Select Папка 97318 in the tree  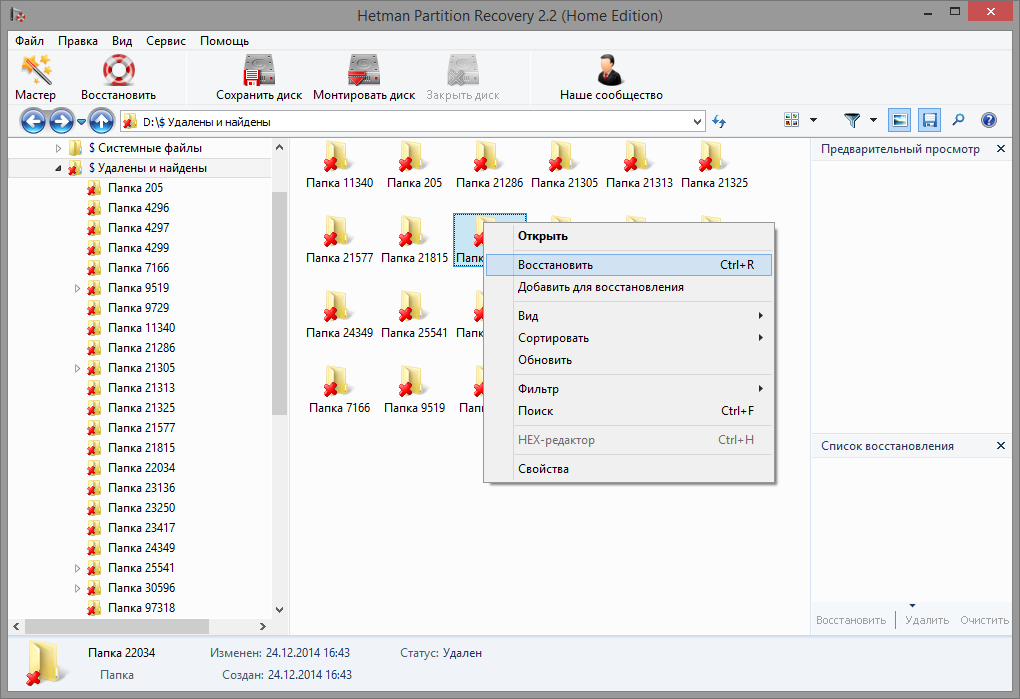coord(142,608)
